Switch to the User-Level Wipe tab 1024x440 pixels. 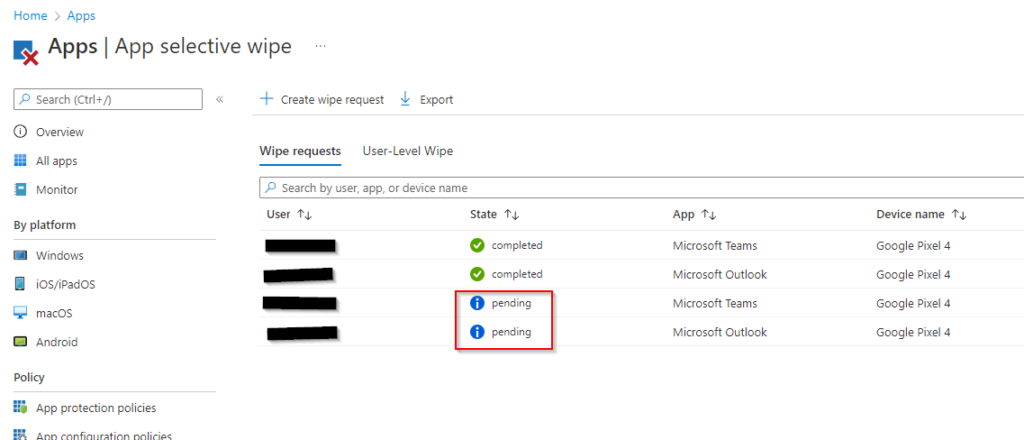tap(407, 151)
